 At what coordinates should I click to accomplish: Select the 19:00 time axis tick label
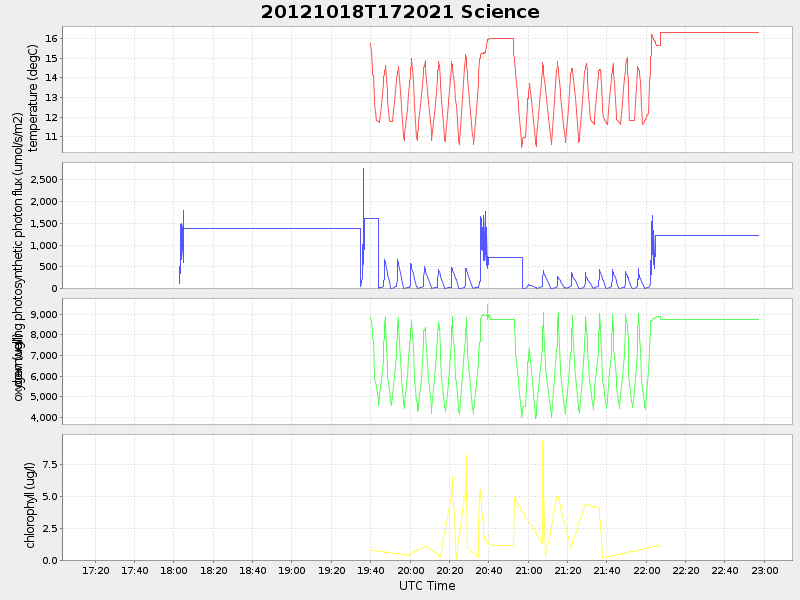[292, 571]
